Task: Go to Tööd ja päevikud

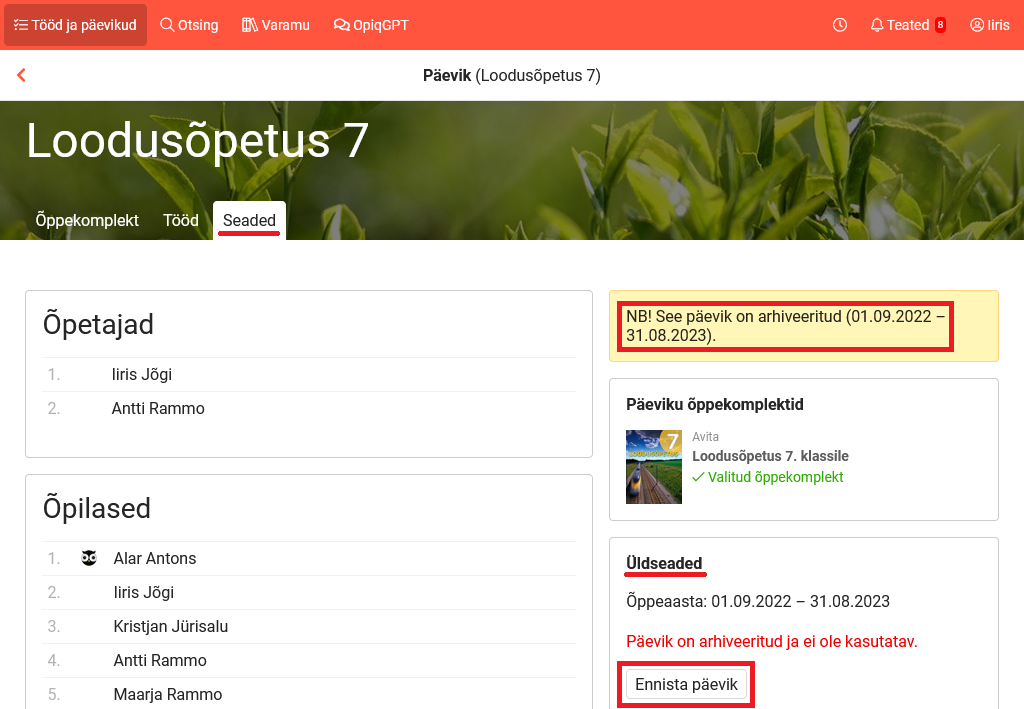Action: 75,25
